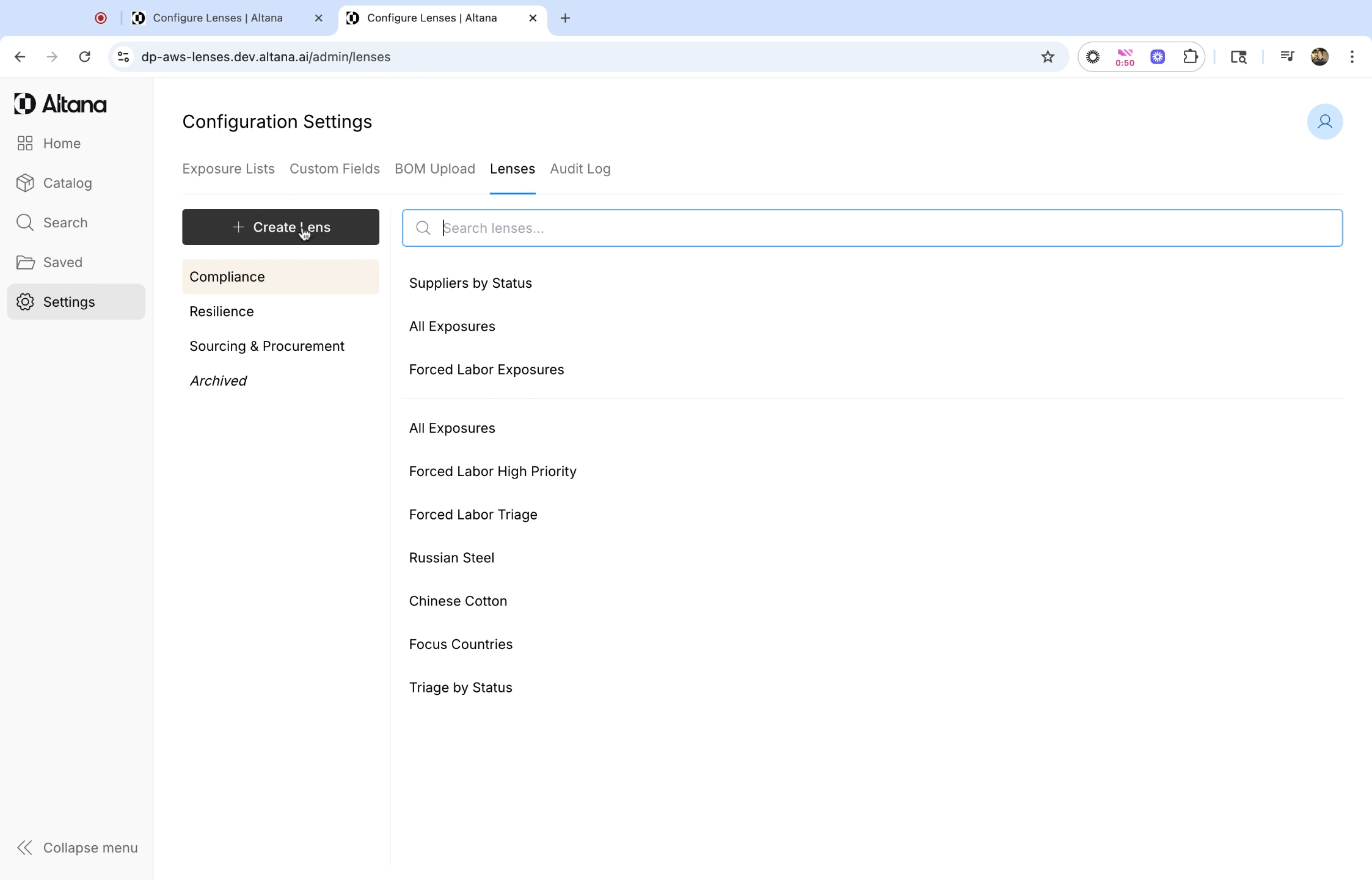1372x880 pixels.
Task: Open Catalog via the cube icon
Action: coord(25,183)
